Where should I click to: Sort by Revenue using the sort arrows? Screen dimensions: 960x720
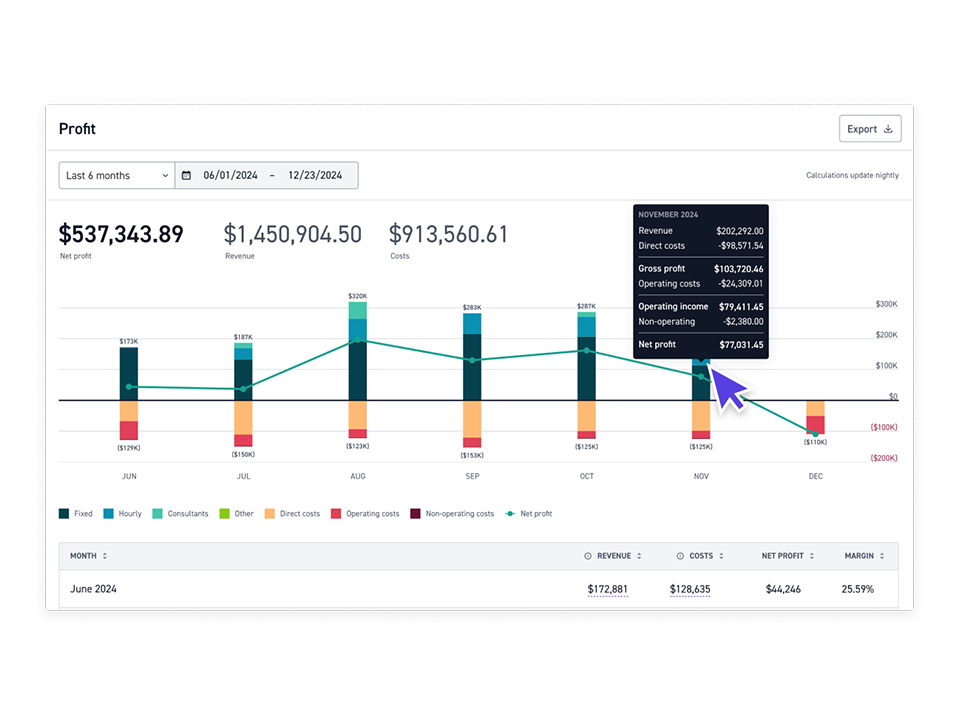(639, 556)
